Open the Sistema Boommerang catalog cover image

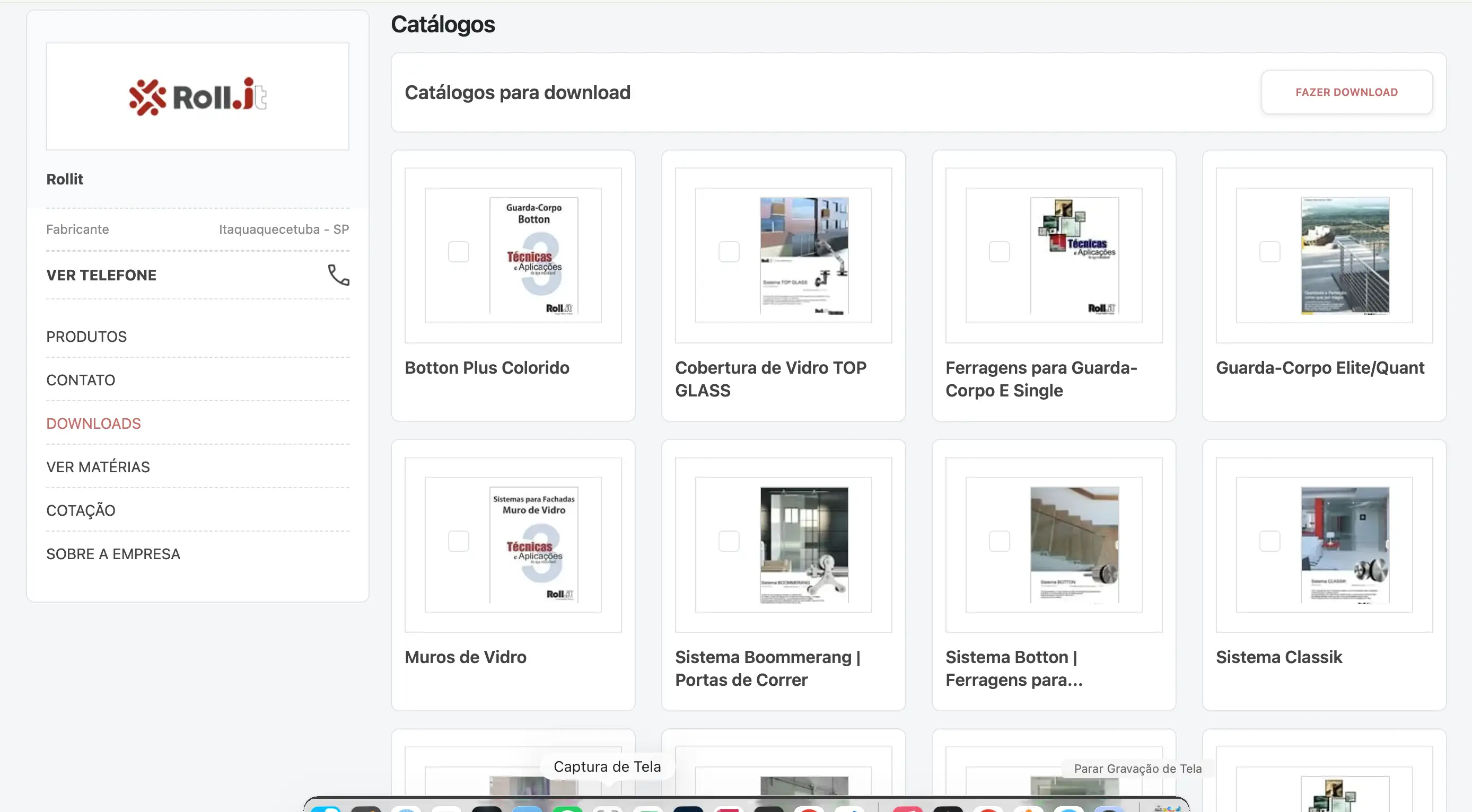[803, 544]
